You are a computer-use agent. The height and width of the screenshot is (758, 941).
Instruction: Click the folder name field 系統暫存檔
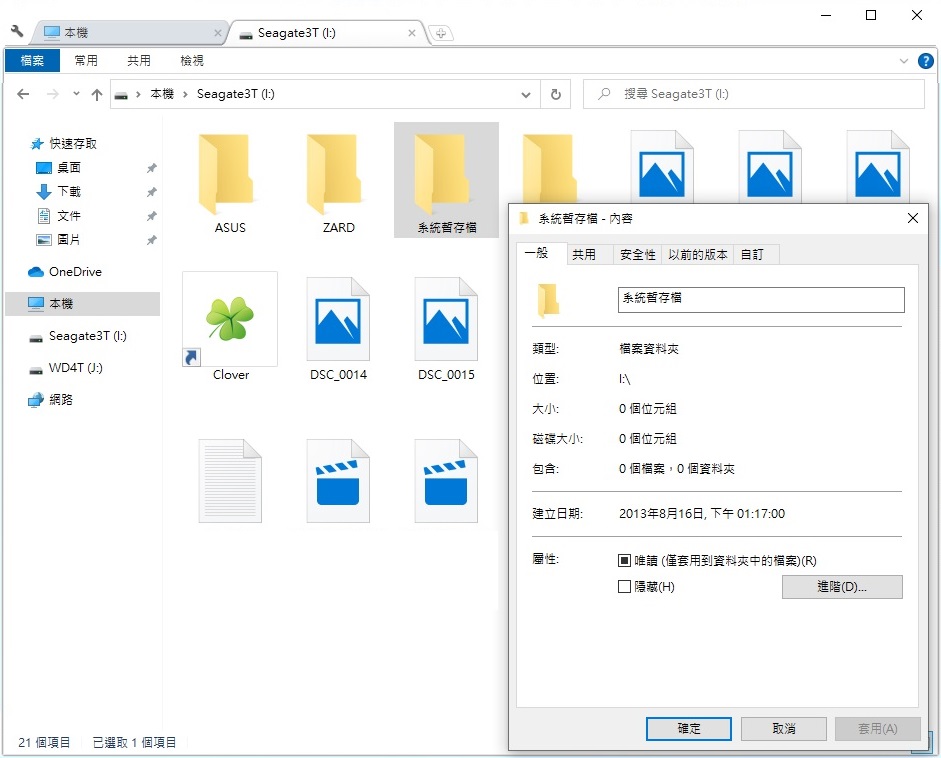(761, 299)
